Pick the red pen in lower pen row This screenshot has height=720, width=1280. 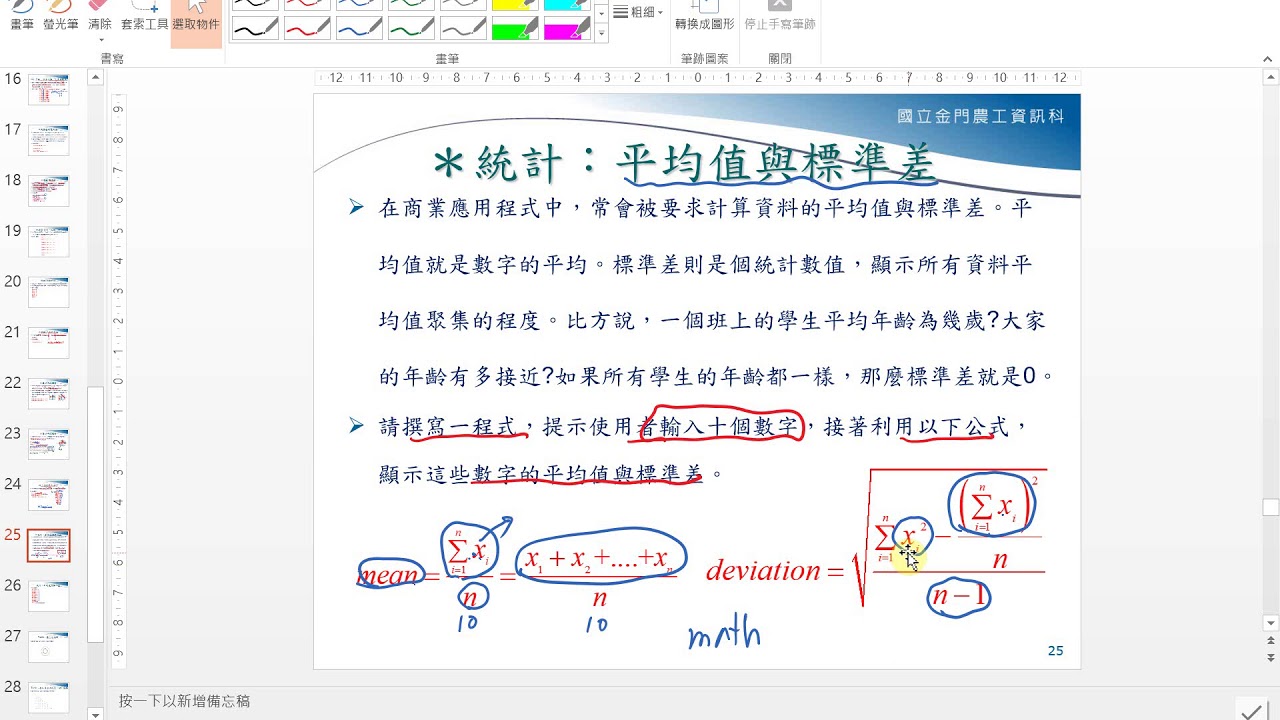pos(307,29)
